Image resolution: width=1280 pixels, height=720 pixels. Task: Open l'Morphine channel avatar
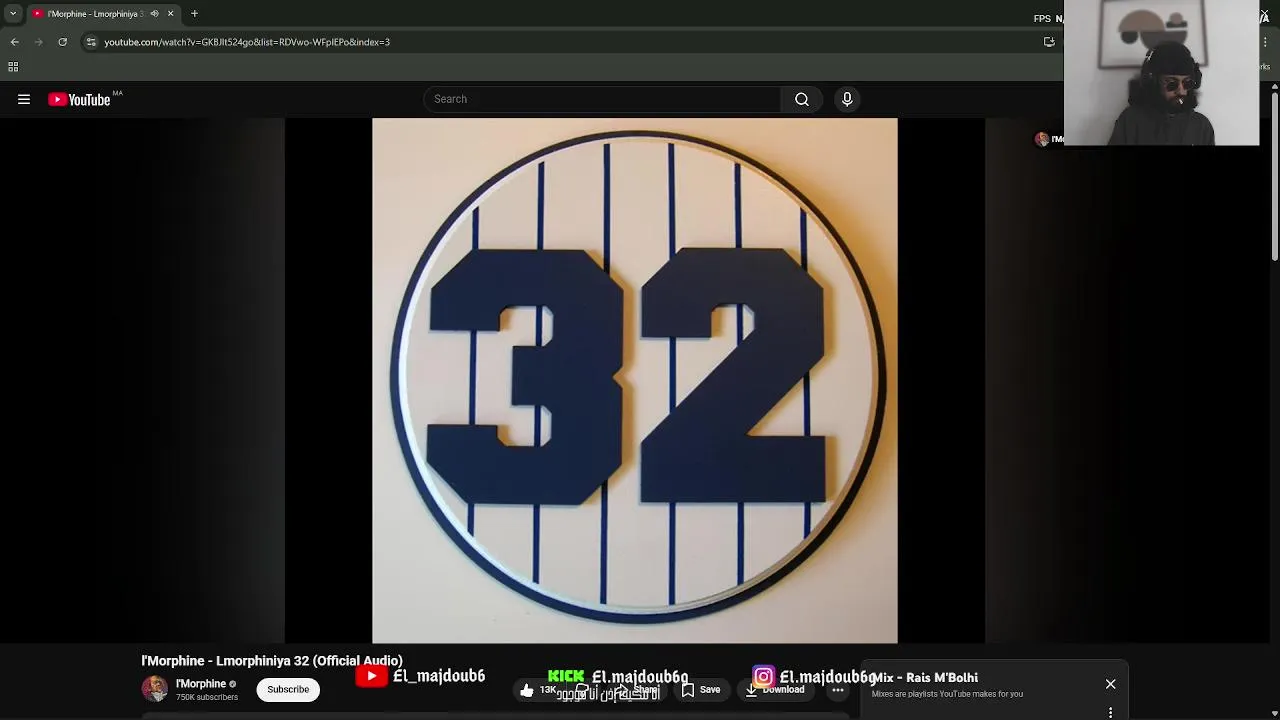point(154,689)
